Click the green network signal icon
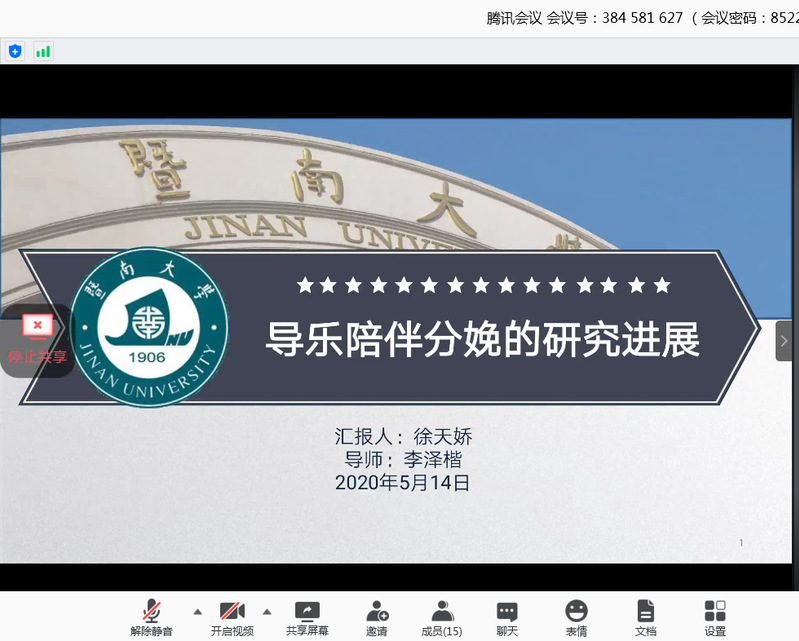 pos(43,51)
